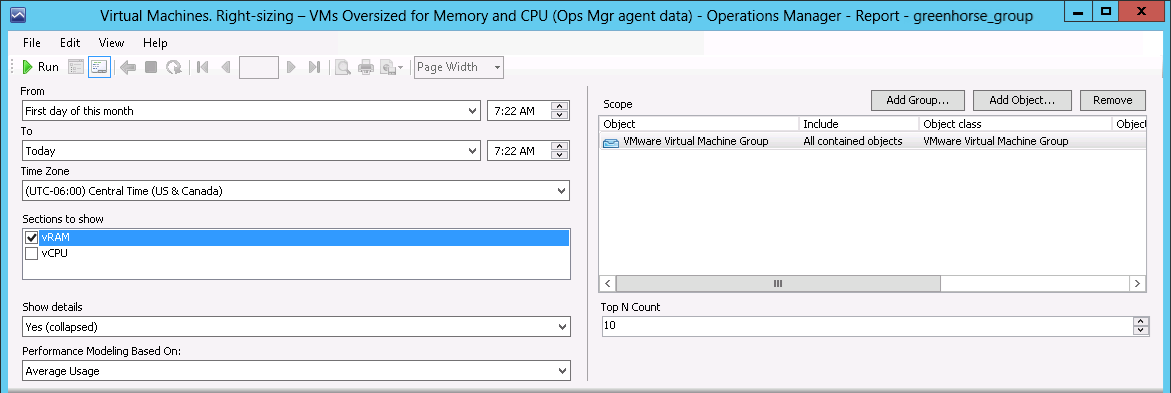Screen dimensions: 1171x393
Task: Click the refresh report icon
Action: click(173, 67)
